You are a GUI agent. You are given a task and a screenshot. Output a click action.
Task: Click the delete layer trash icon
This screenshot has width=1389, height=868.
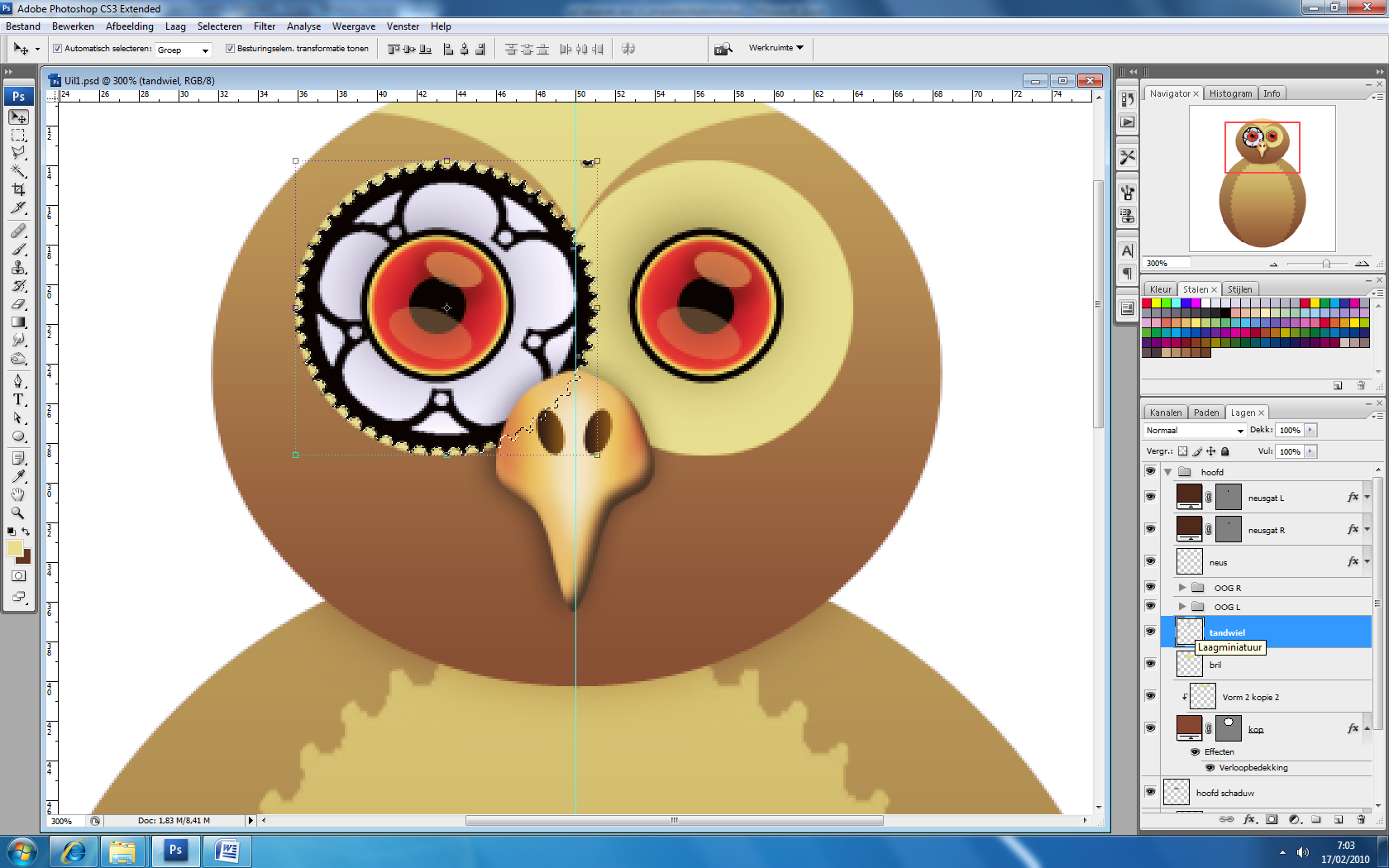pos(1361,819)
